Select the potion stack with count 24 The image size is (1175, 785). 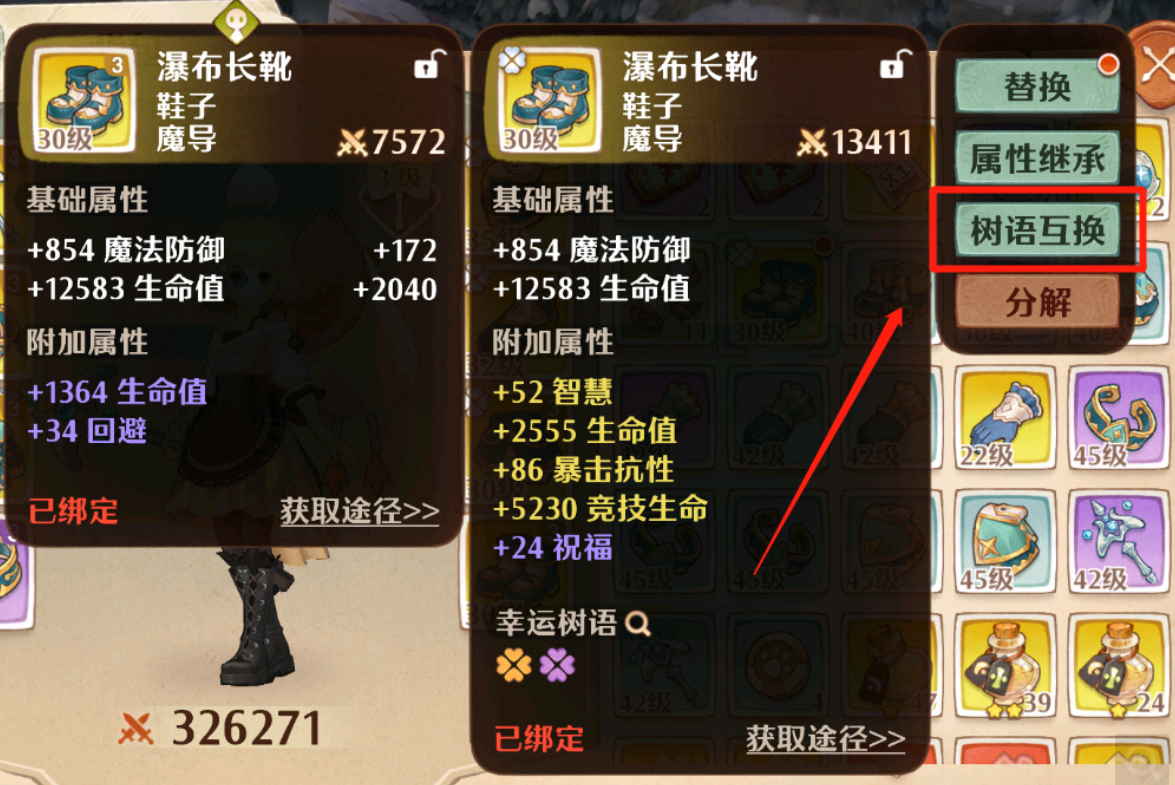point(1118,666)
